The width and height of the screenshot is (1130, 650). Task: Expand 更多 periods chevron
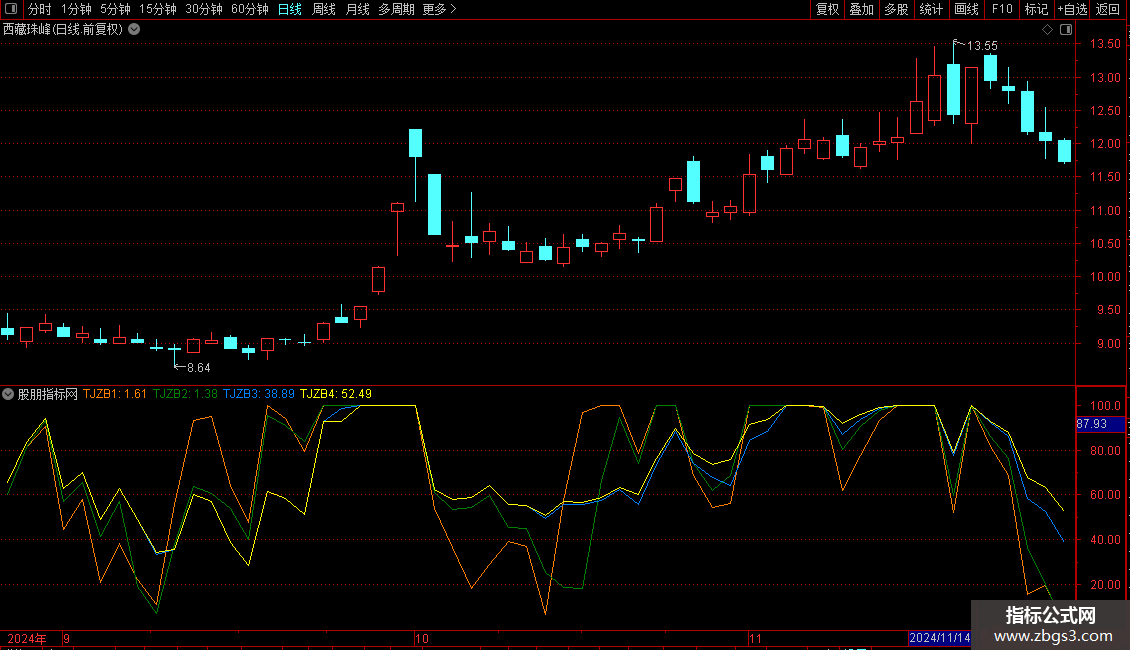coord(453,9)
